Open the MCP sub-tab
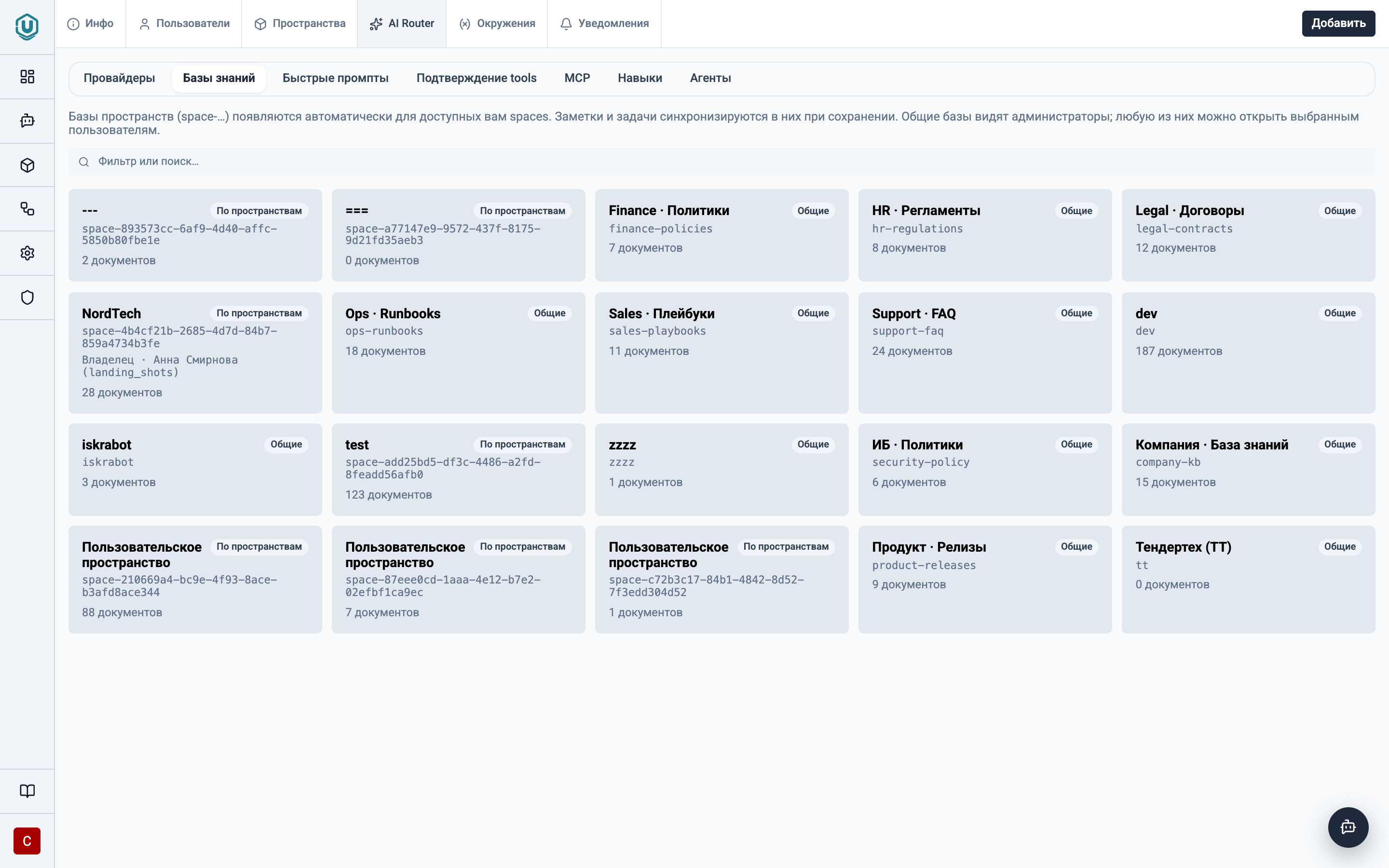This screenshot has width=1389, height=868. [x=577, y=78]
